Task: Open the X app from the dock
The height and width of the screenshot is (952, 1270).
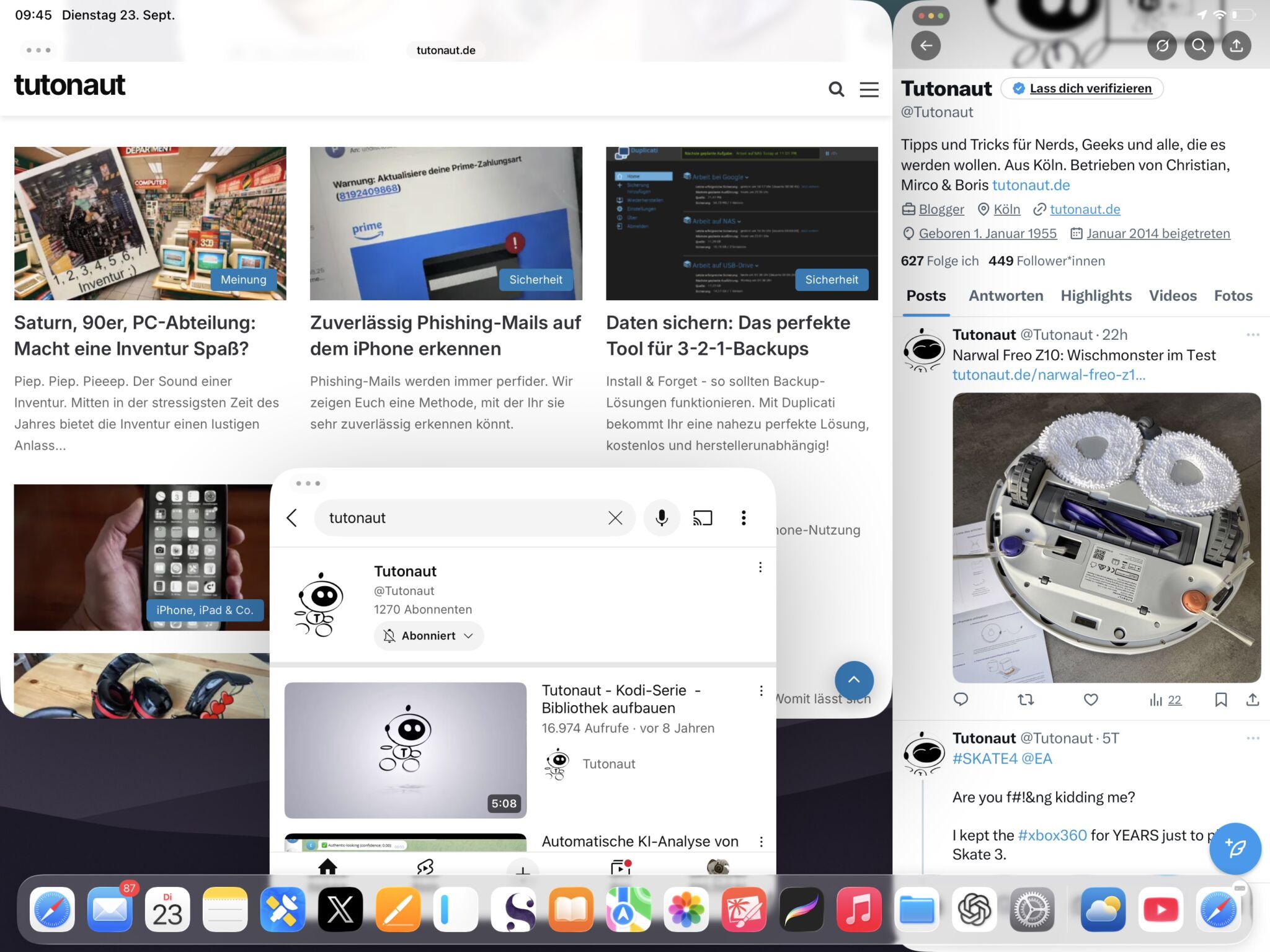Action: (x=340, y=910)
